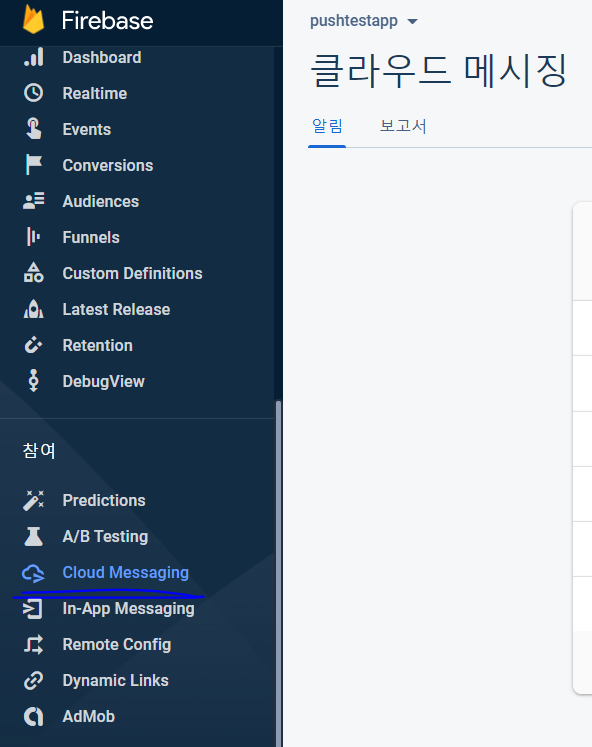Screen dimensions: 592x747
Task: Click the AdMob logo icon
Action: click(x=33, y=717)
